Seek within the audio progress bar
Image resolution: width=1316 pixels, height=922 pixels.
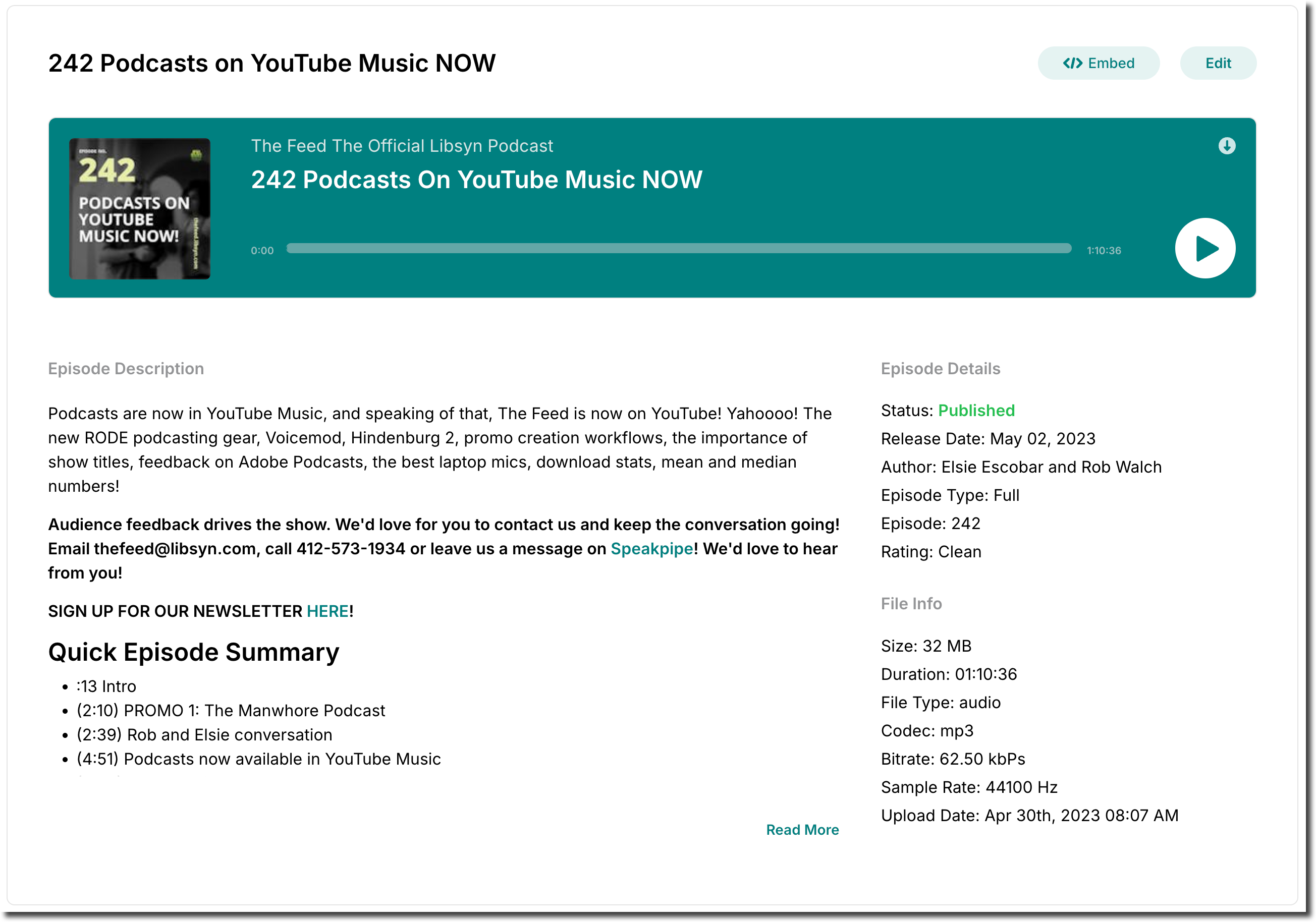click(679, 248)
